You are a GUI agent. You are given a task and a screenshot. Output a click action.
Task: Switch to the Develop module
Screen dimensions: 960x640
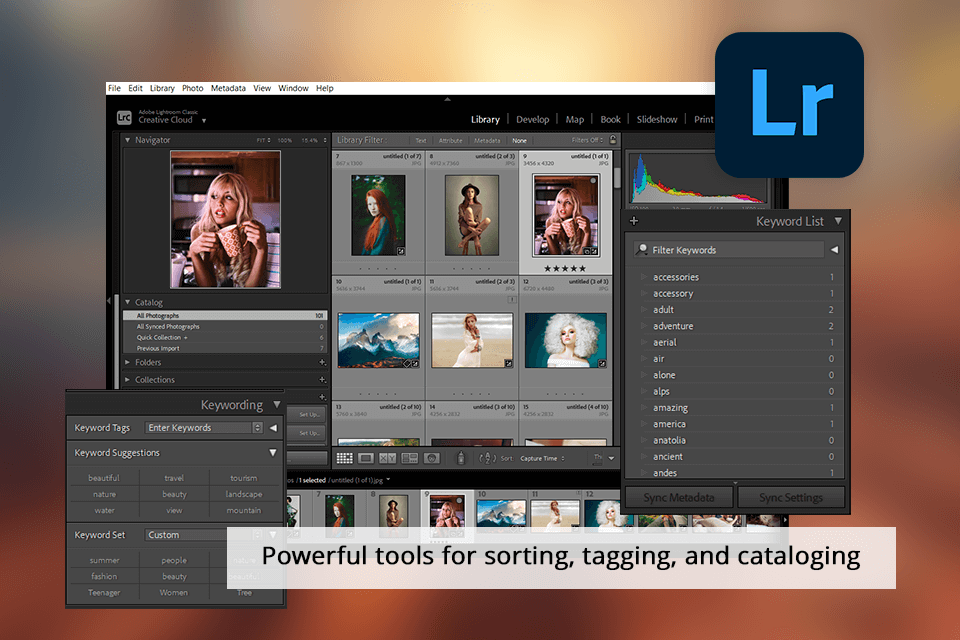(532, 119)
